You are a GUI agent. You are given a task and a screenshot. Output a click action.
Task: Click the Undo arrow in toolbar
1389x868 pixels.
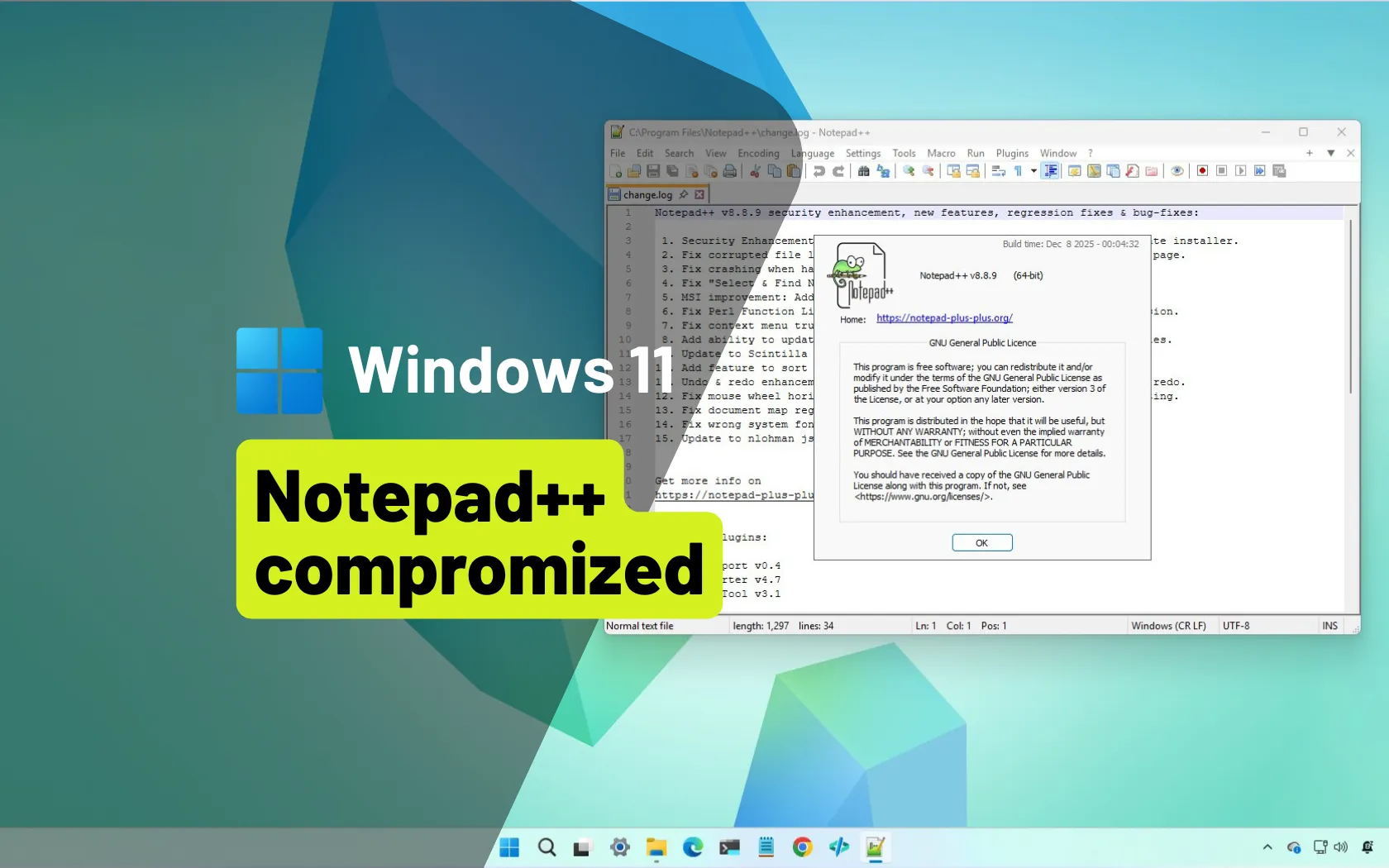point(819,171)
